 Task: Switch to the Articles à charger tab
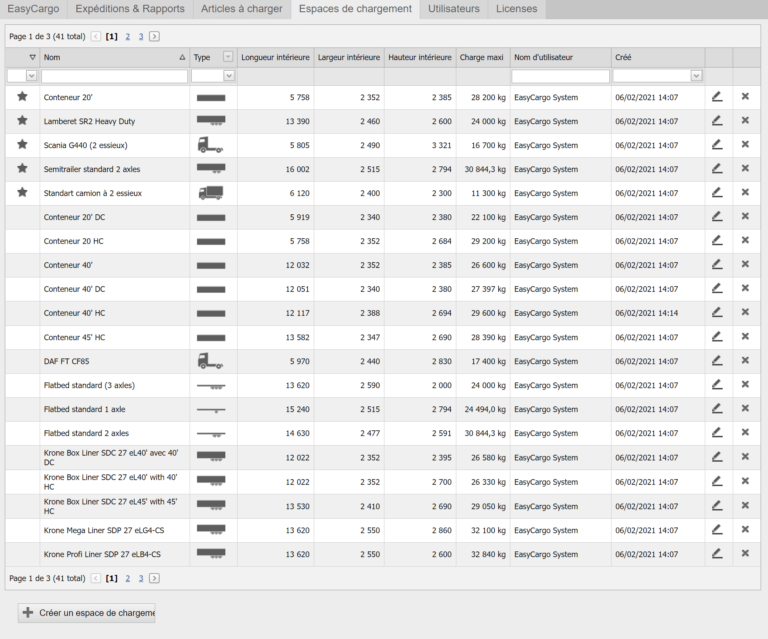coord(241,9)
